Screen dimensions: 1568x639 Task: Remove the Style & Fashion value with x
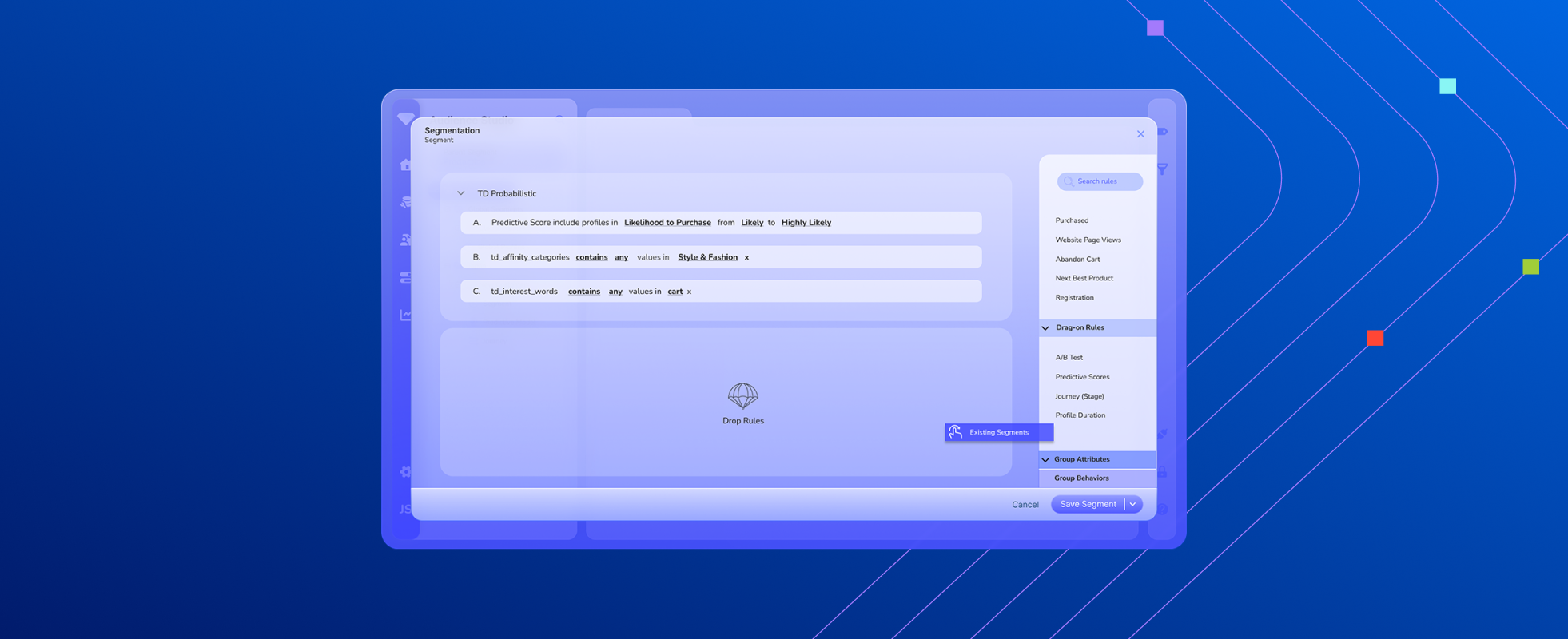click(746, 257)
